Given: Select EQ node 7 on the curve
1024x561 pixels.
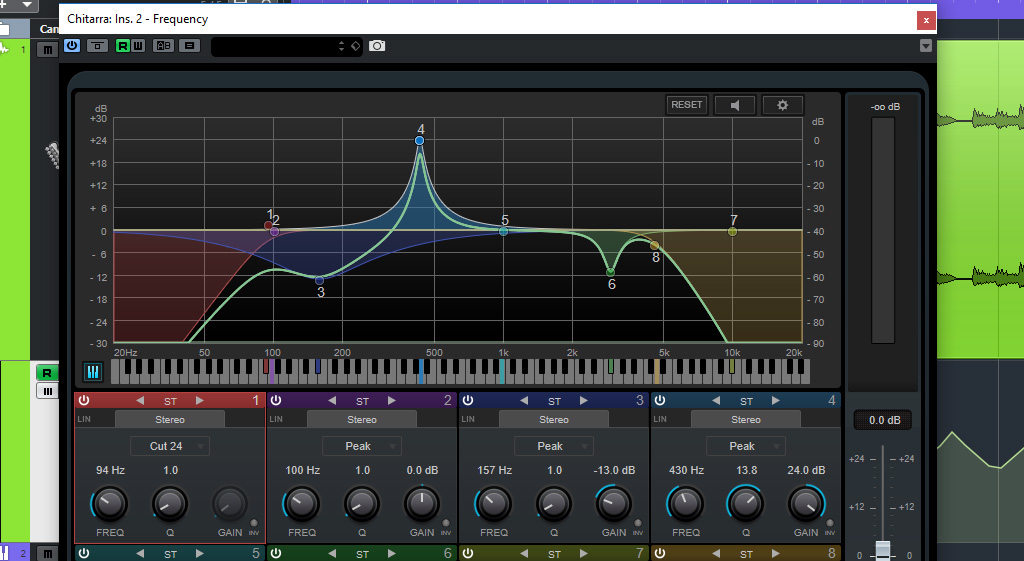Looking at the screenshot, I should [732, 231].
